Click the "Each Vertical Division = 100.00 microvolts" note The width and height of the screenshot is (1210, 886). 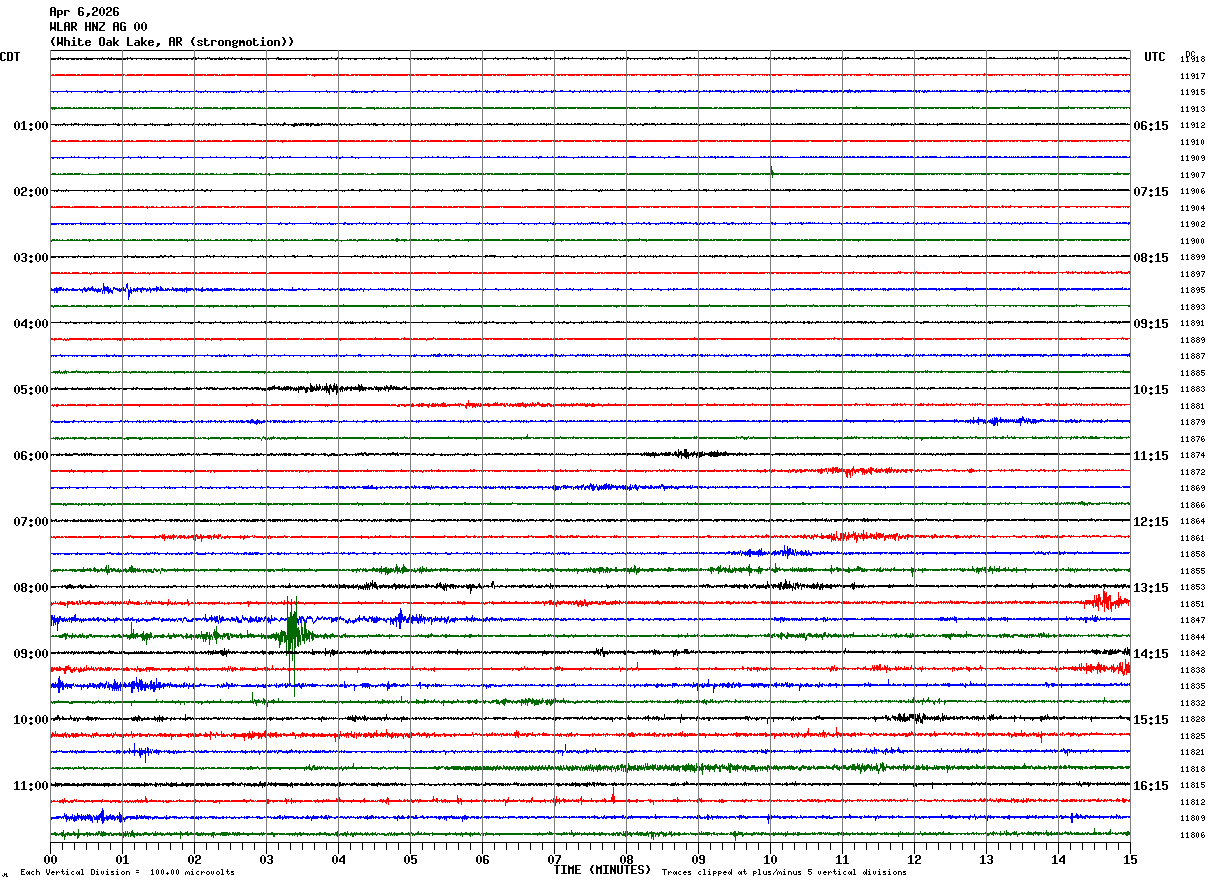coord(128,873)
